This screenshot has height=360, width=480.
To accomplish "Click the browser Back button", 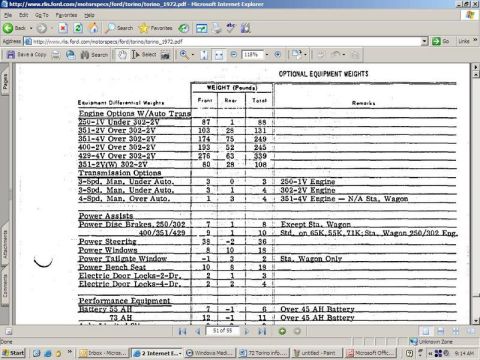I will (x=14, y=28).
